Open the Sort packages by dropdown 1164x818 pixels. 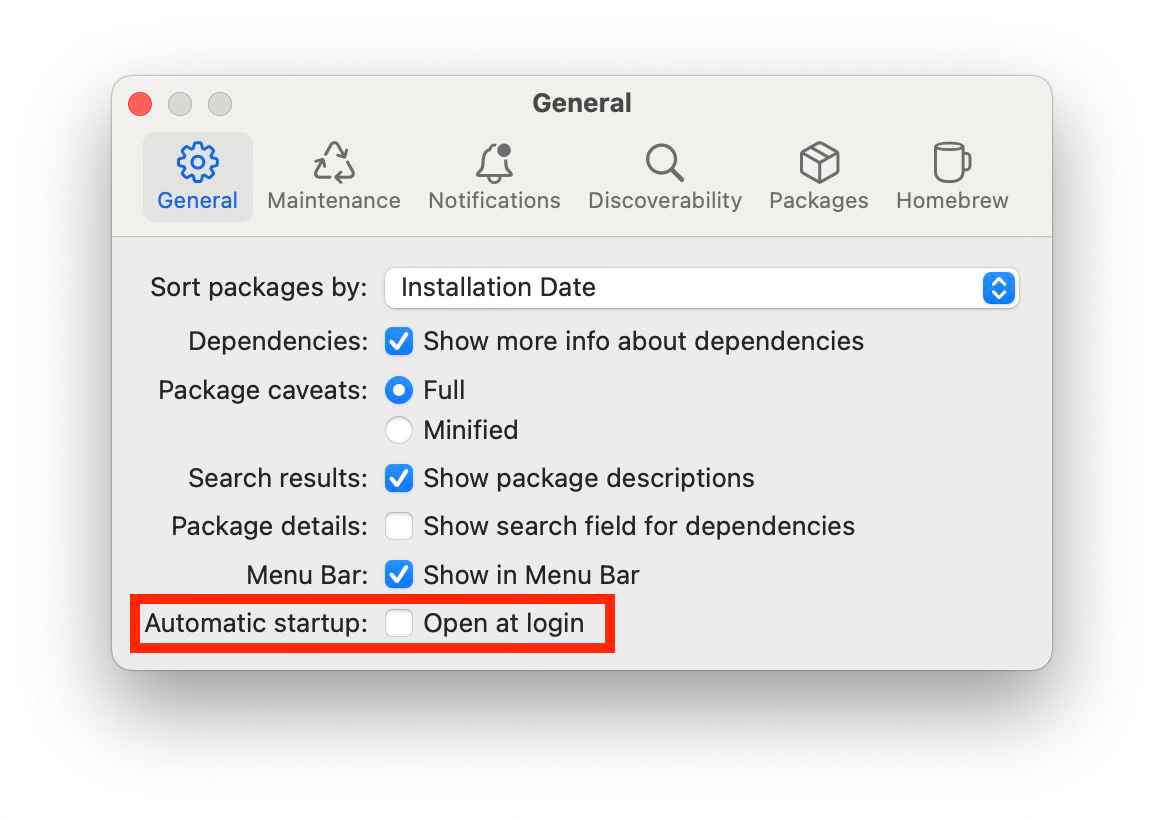tap(702, 288)
